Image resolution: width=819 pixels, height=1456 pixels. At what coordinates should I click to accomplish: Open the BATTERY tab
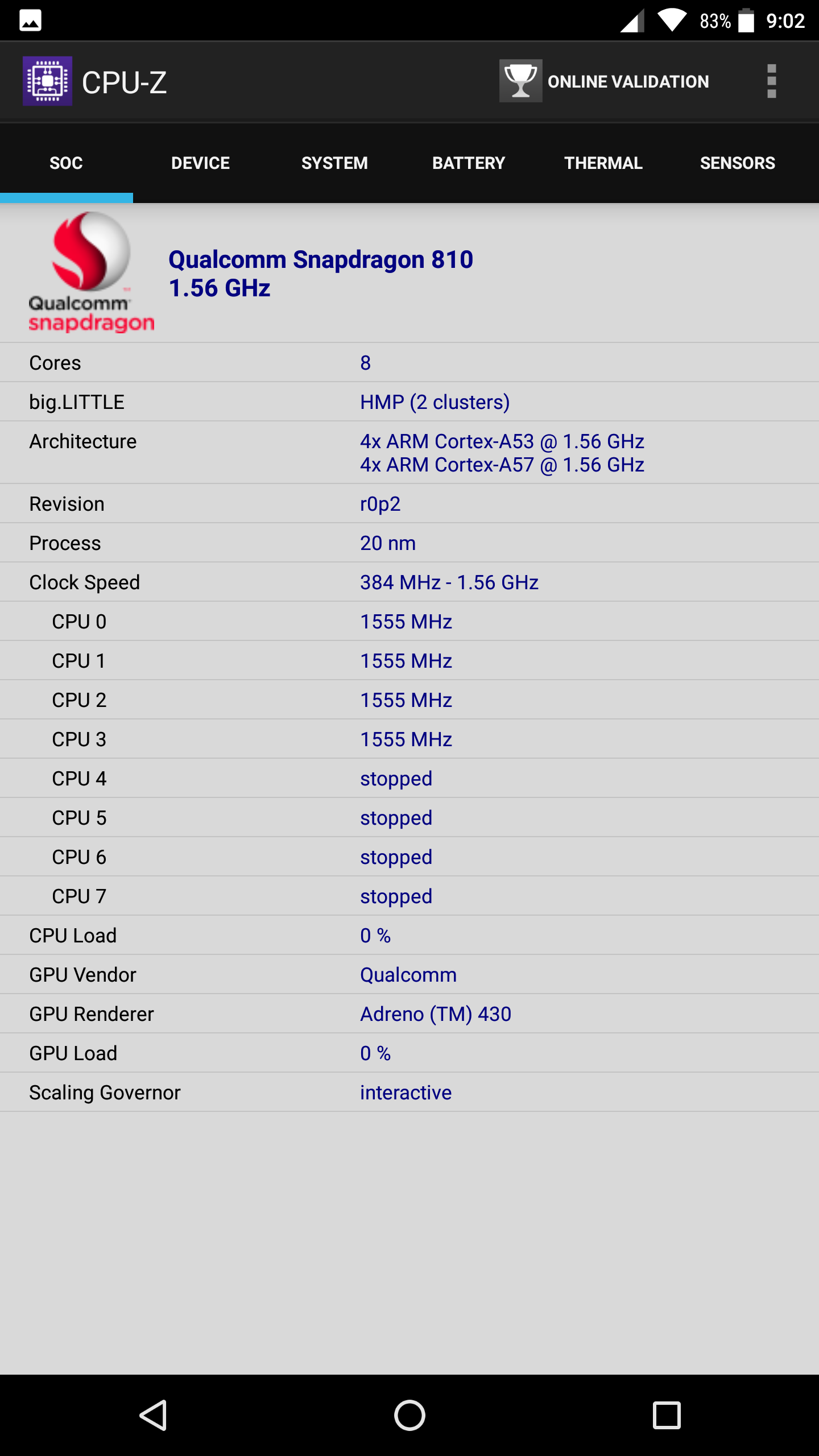[x=469, y=163]
